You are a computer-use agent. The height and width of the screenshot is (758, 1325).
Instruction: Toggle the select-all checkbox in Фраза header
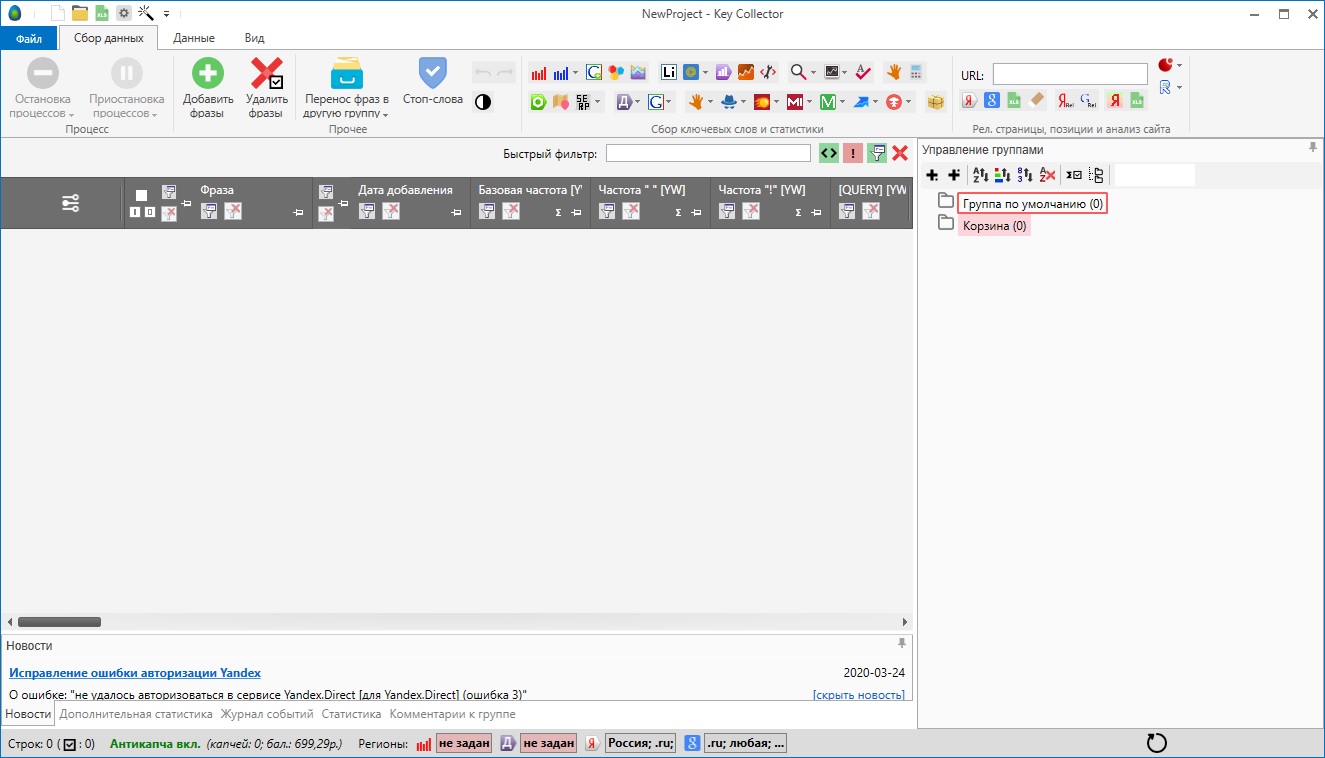pyautogui.click(x=141, y=195)
